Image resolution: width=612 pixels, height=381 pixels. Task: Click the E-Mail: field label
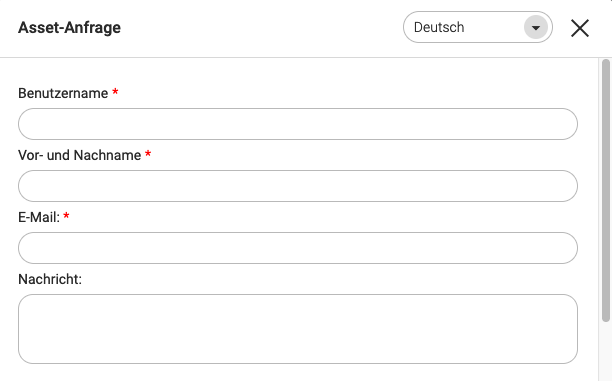point(39,217)
